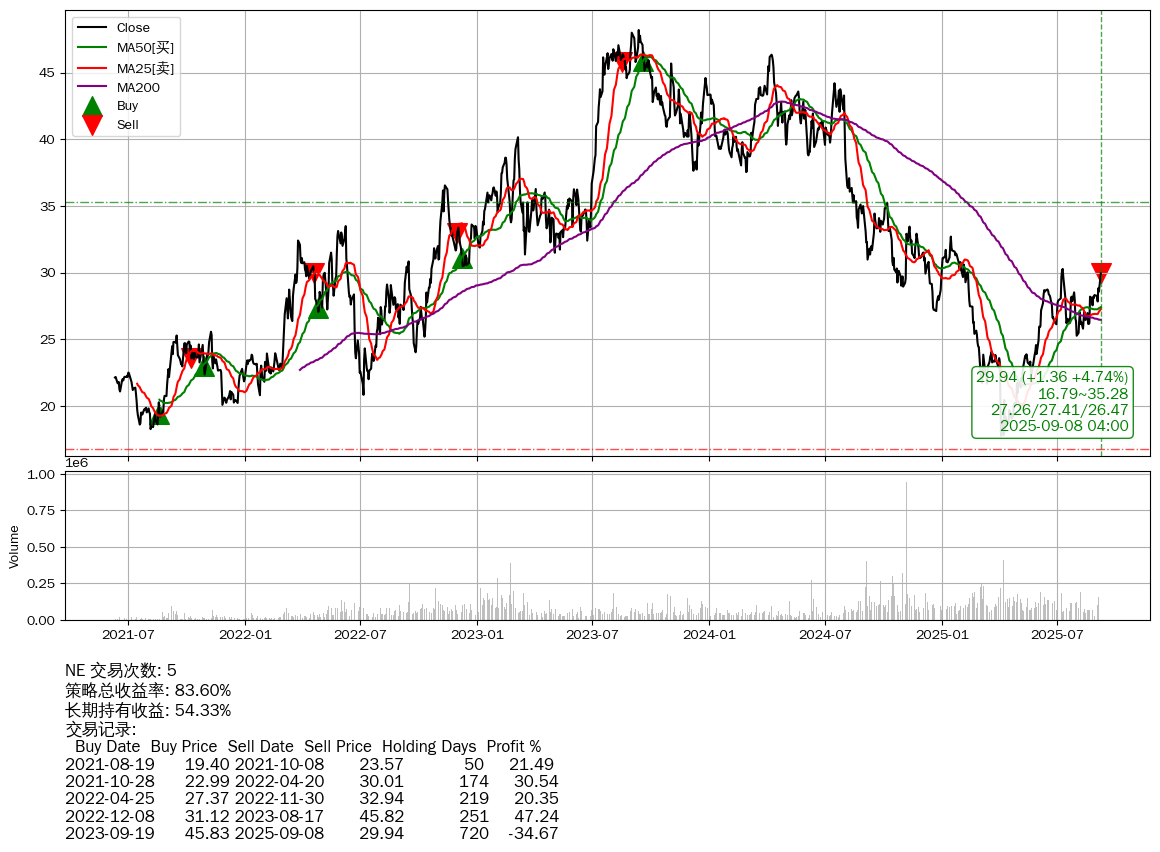This screenshot has width=1160, height=852.
Task: Click the green price info annotation box
Action: pyautogui.click(x=1052, y=401)
